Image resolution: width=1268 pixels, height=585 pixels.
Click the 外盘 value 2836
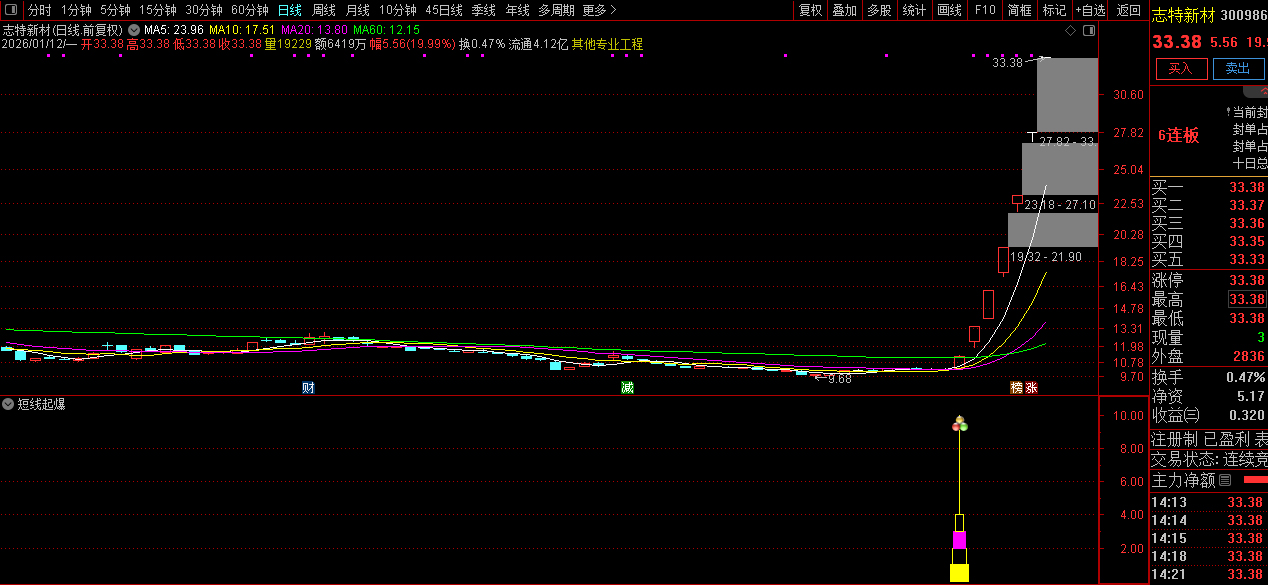[1248, 356]
